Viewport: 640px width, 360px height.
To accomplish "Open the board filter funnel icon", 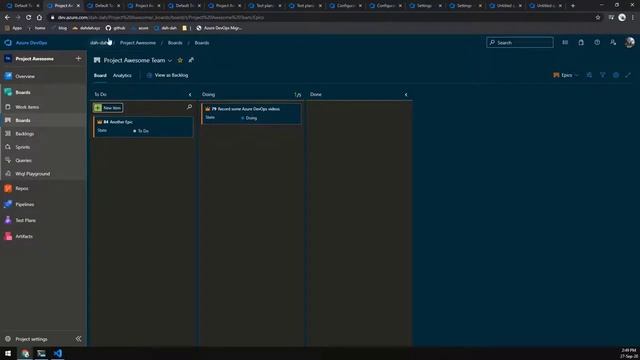I will click(602, 75).
